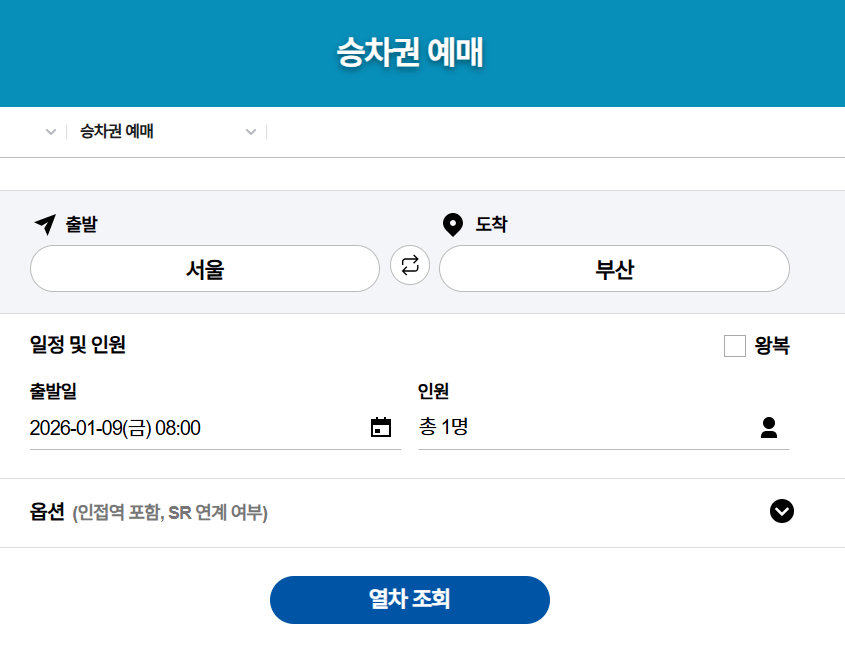The image size is (845, 653).
Task: Expand options with the circled down arrow
Action: (x=782, y=511)
